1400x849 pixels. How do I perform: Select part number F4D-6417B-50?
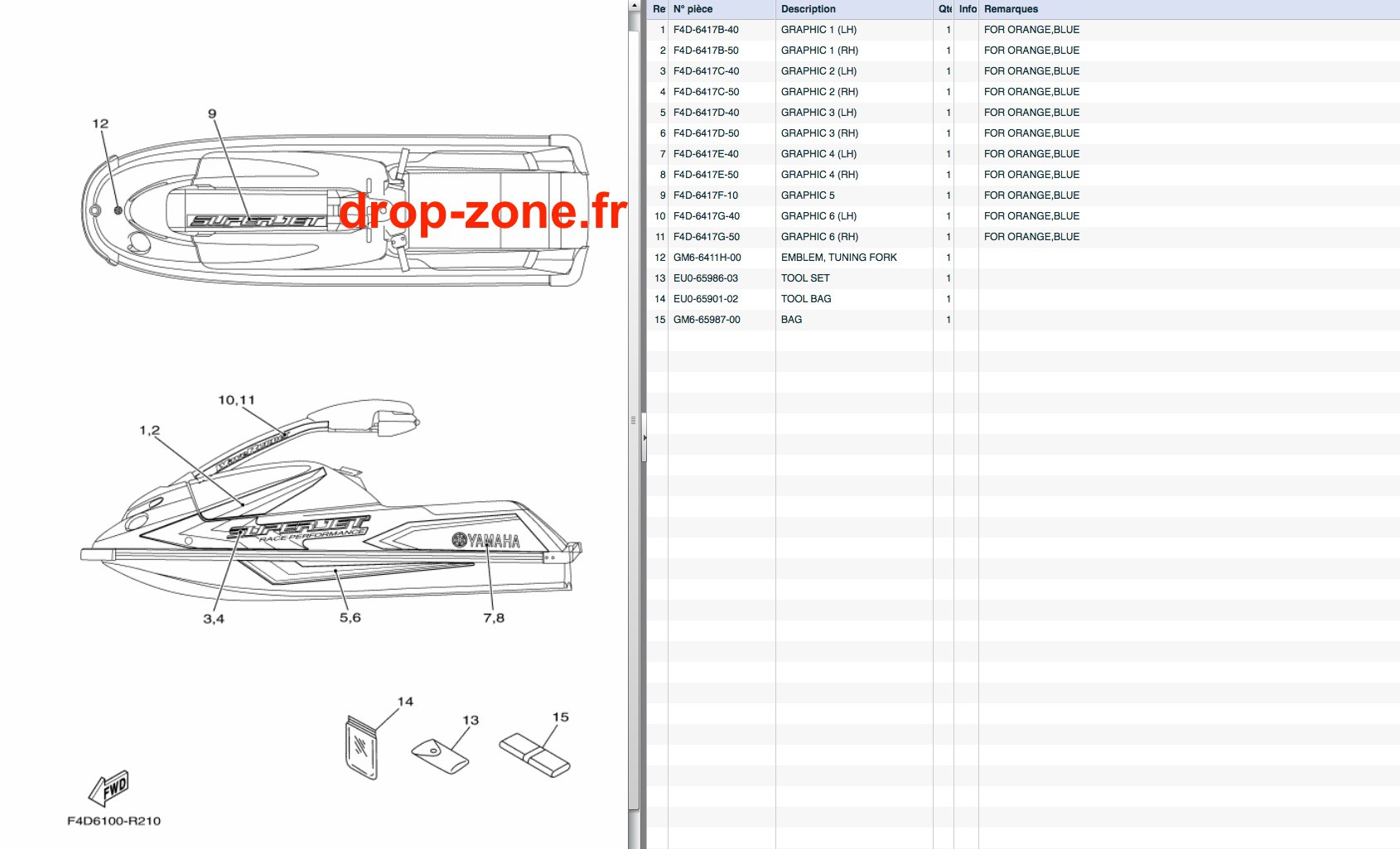tap(706, 51)
